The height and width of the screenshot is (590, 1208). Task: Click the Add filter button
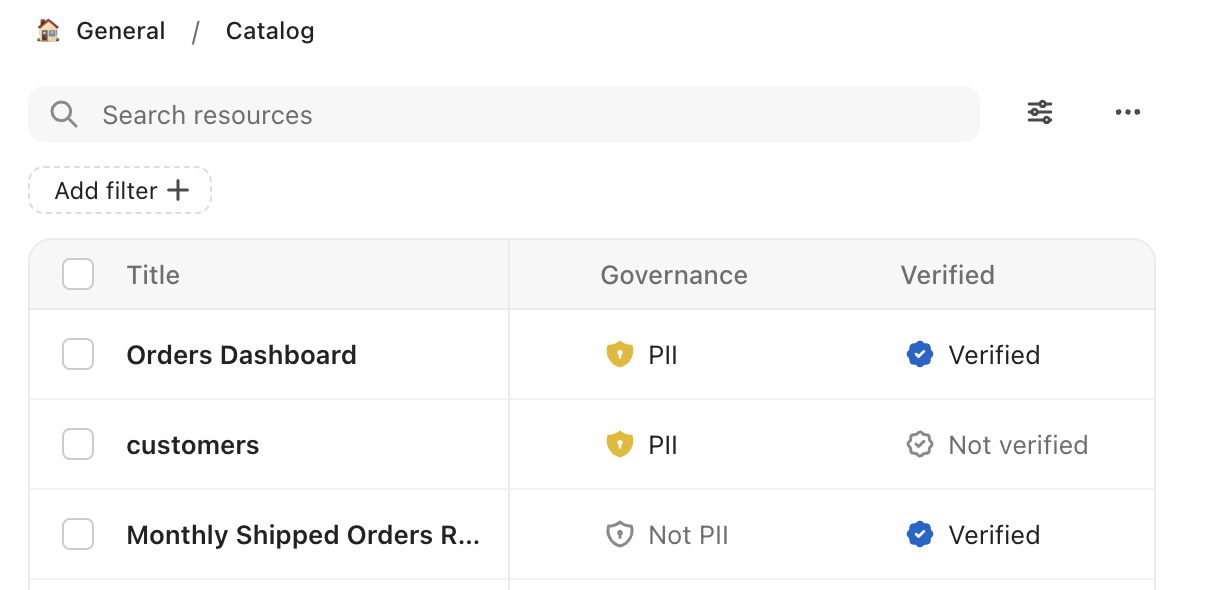point(120,191)
